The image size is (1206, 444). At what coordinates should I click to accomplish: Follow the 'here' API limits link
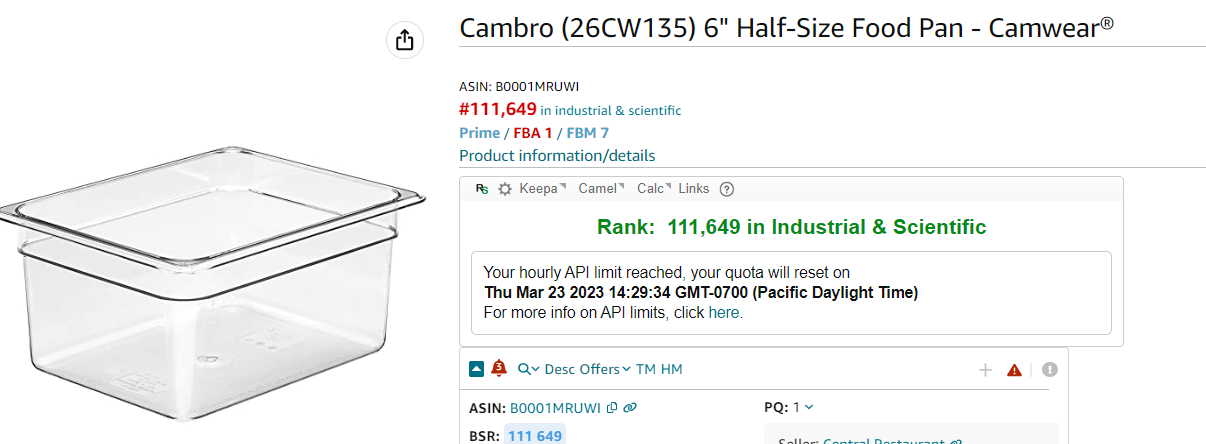point(723,313)
